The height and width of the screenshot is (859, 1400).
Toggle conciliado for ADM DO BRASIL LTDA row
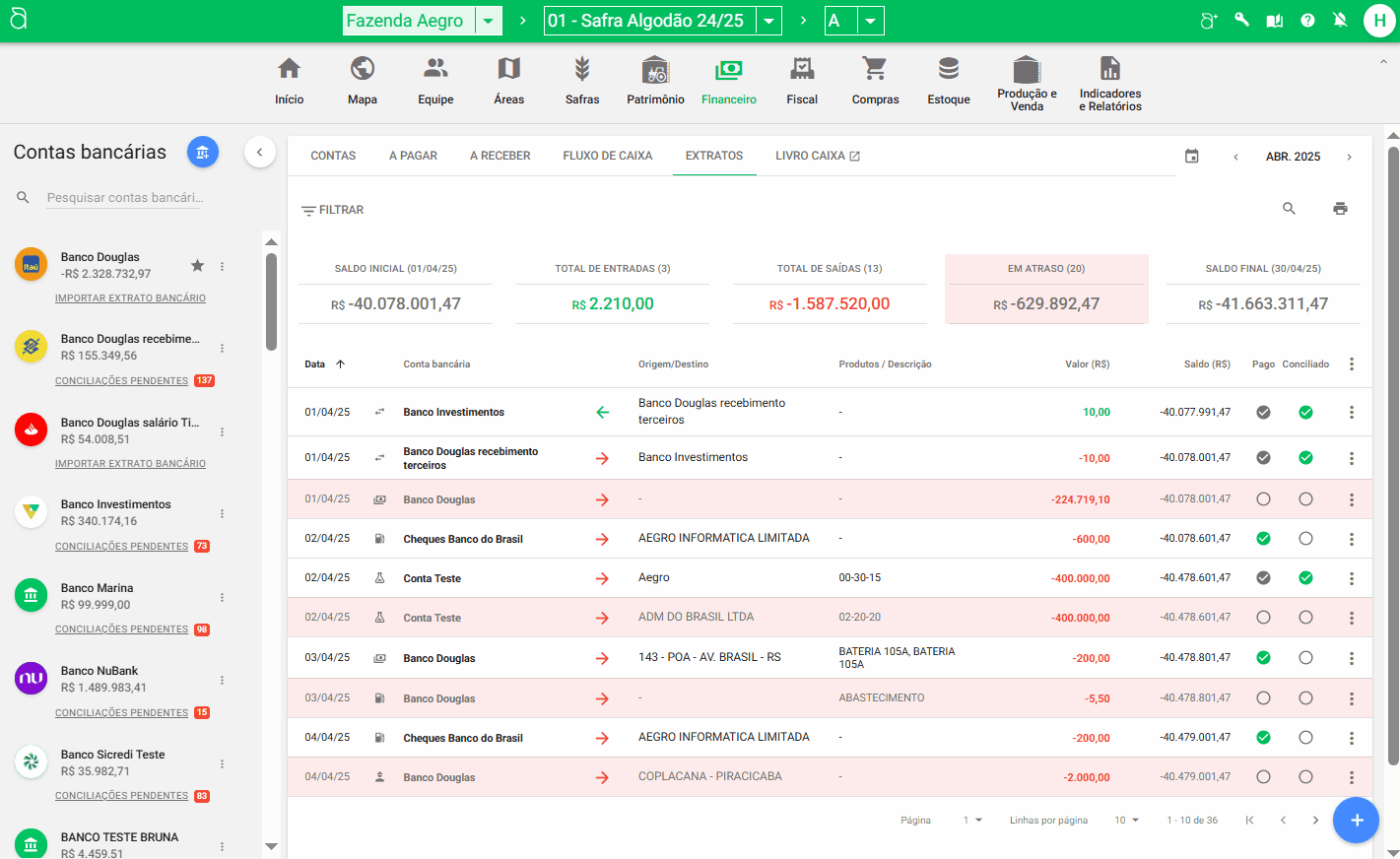[1305, 618]
